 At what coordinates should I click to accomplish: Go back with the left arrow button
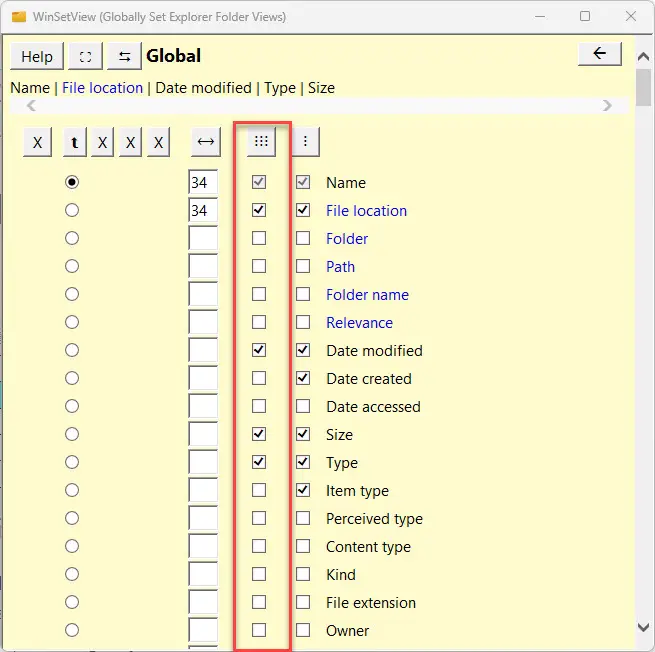click(599, 53)
